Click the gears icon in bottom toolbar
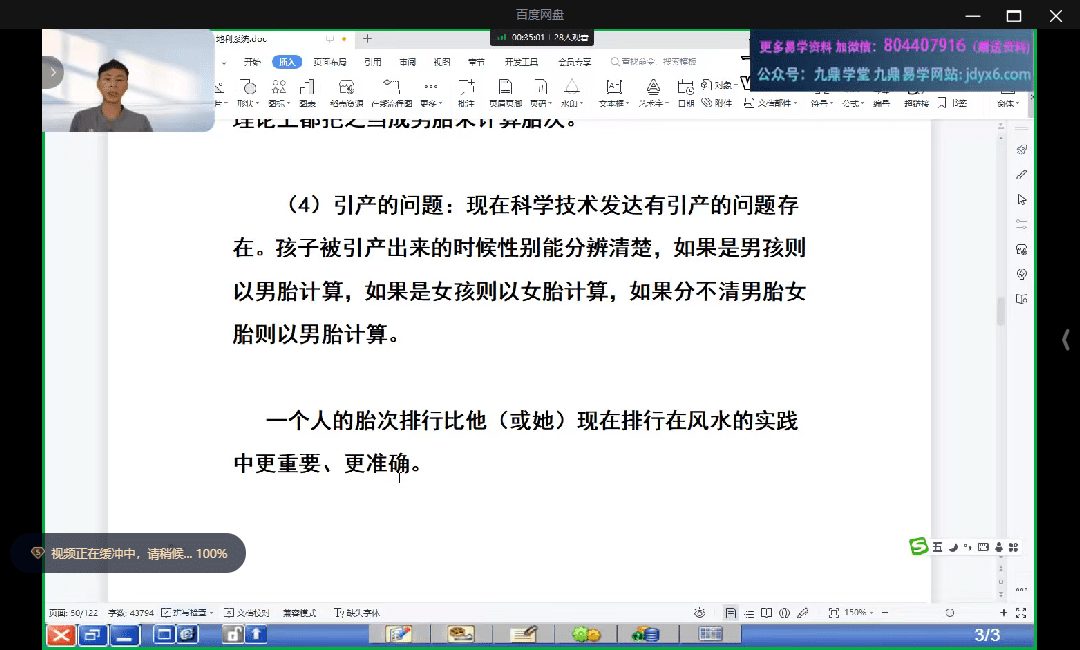The height and width of the screenshot is (650, 1080). [x=586, y=634]
